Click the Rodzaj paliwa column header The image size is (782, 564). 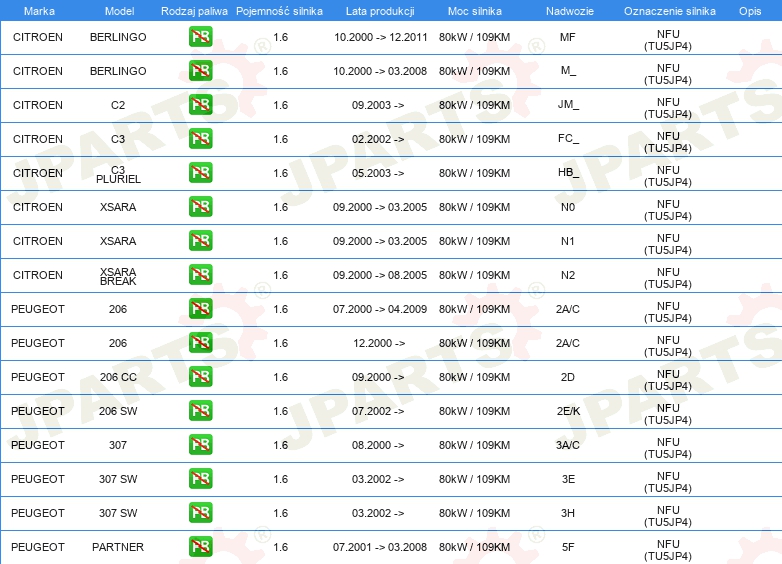click(x=194, y=11)
